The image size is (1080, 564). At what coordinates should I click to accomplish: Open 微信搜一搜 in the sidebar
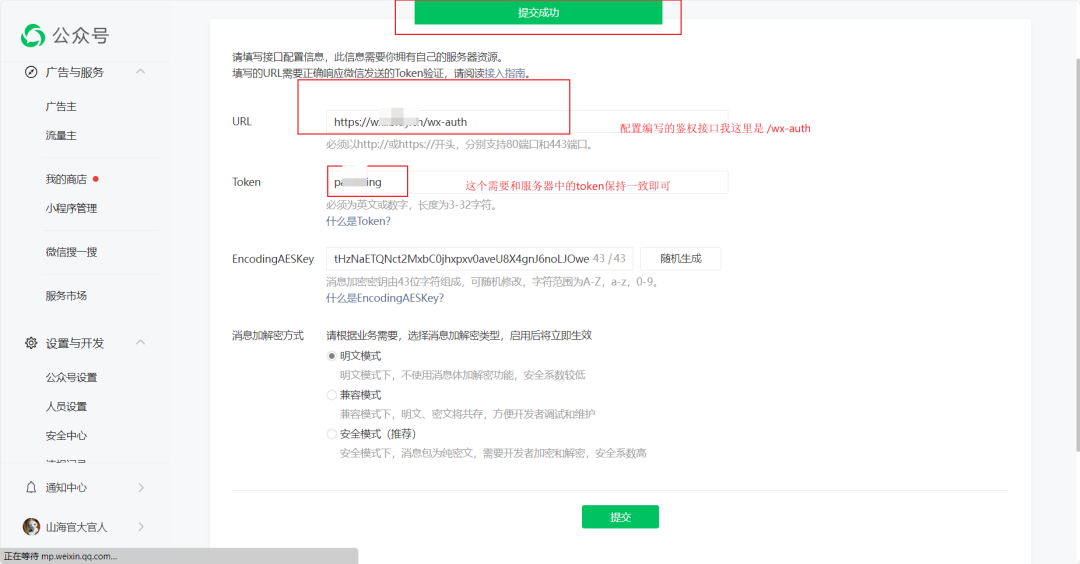click(72, 251)
